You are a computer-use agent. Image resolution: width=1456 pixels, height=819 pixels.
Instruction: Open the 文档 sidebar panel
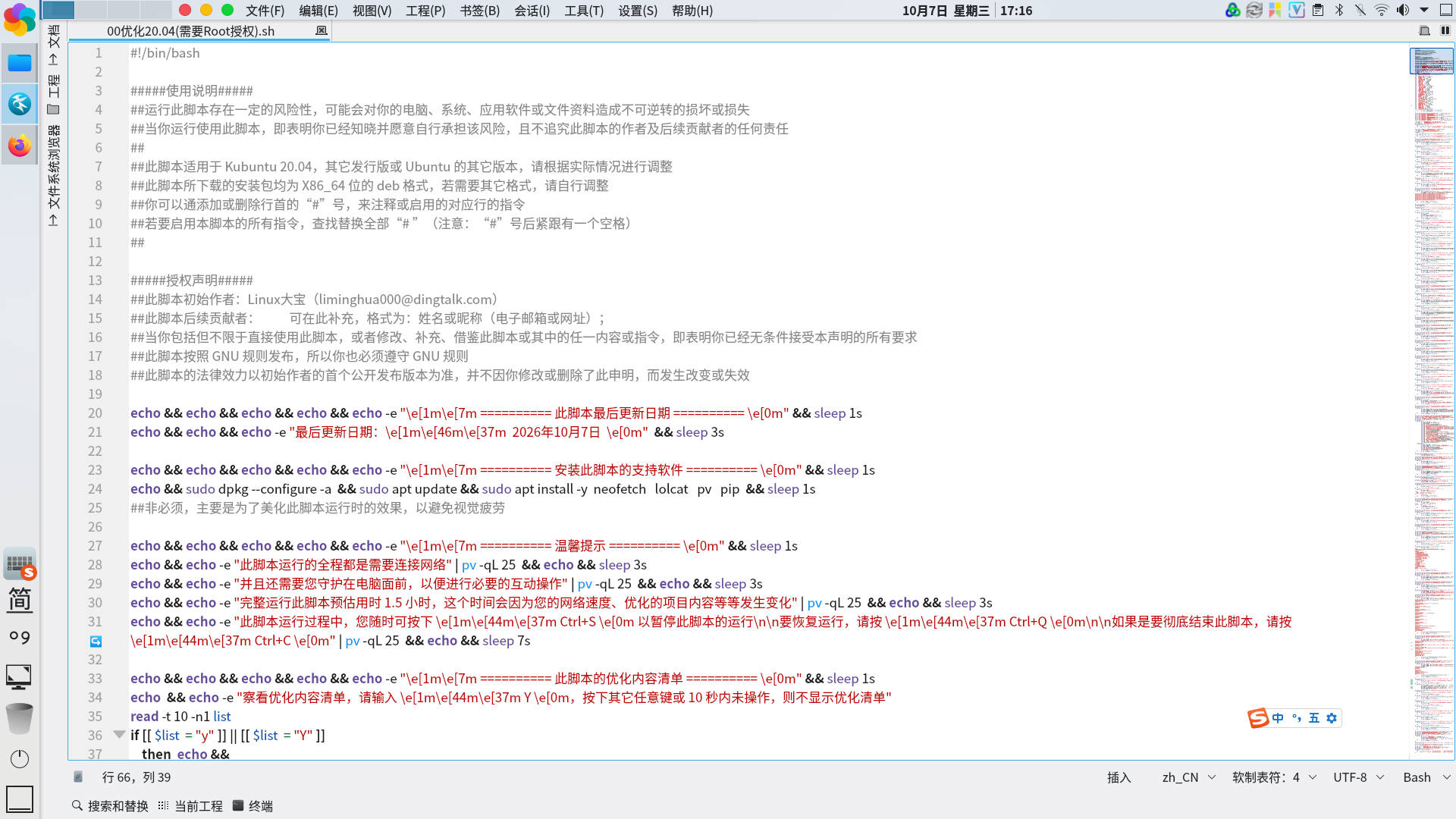tap(54, 44)
